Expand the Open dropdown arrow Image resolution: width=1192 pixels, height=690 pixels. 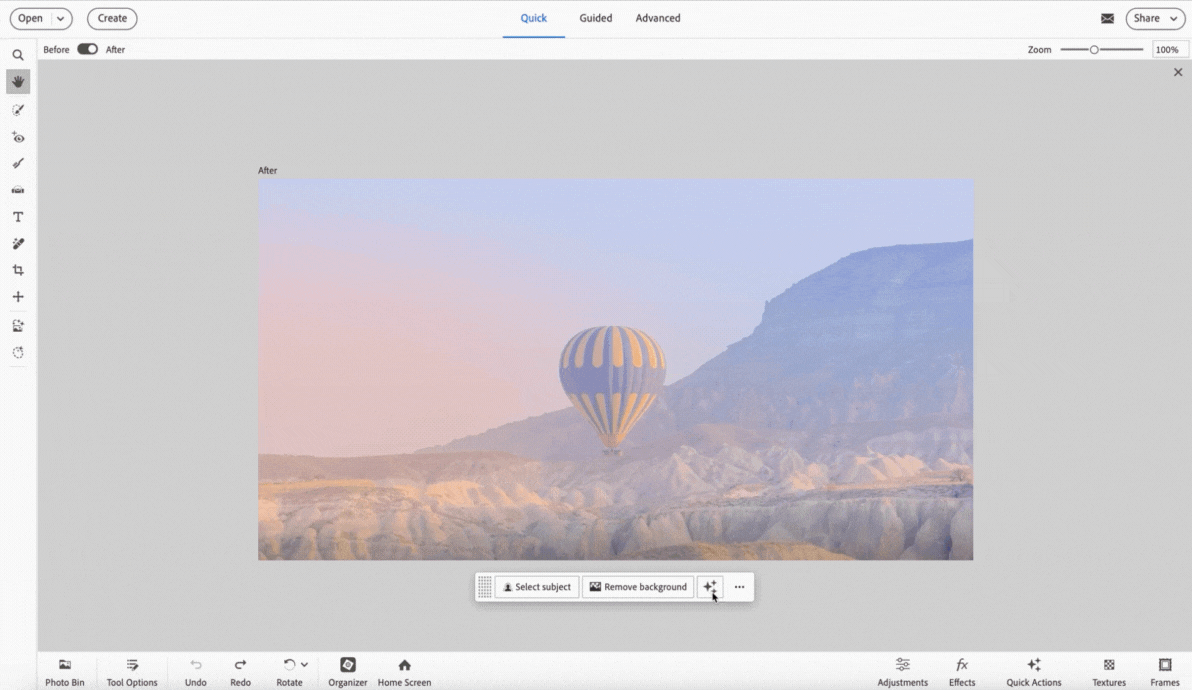pyautogui.click(x=61, y=18)
